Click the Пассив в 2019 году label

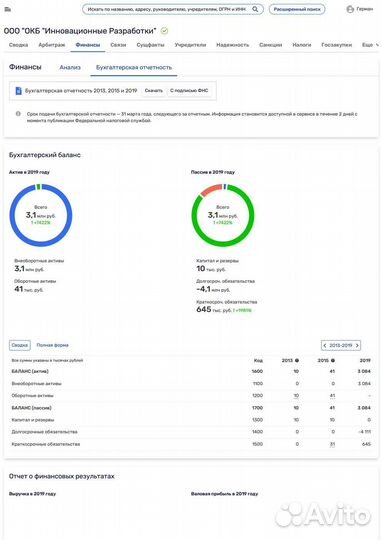pyautogui.click(x=213, y=172)
